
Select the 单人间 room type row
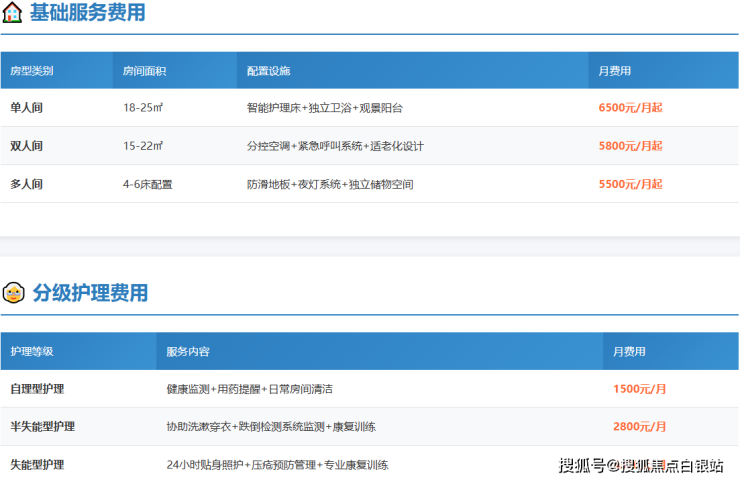pyautogui.click(x=27, y=108)
